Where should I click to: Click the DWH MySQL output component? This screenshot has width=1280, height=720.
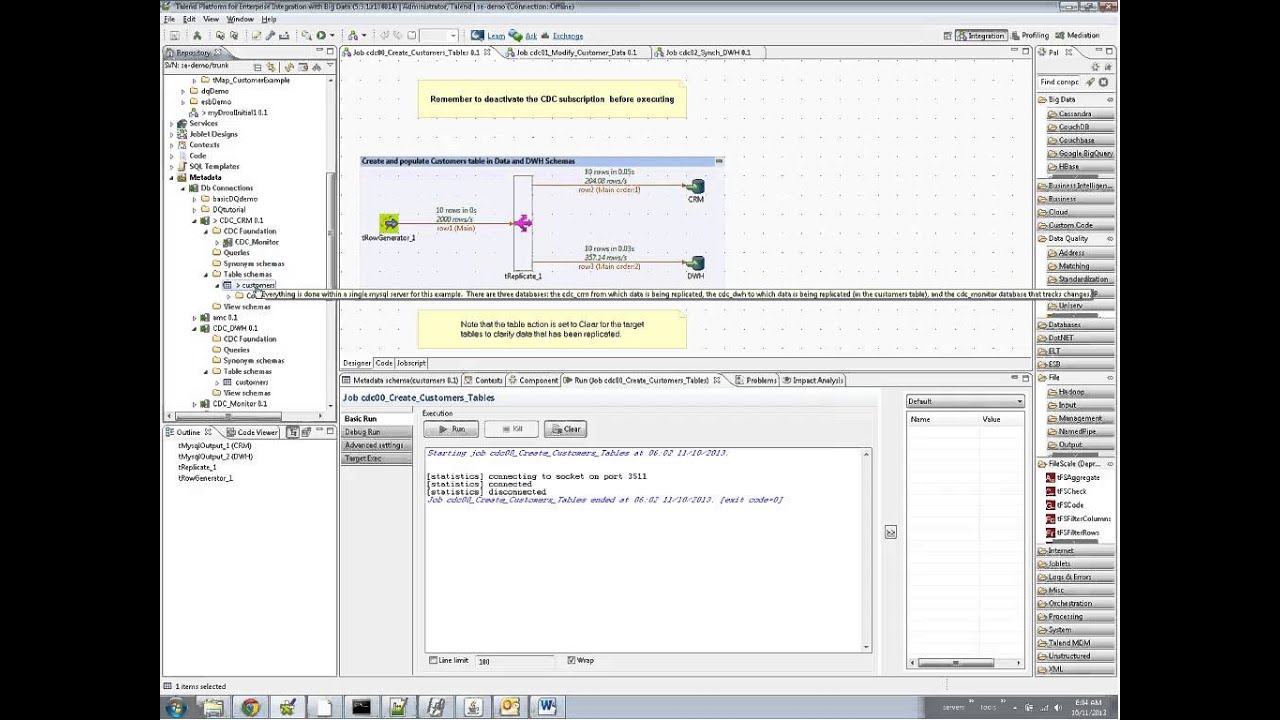tap(696, 264)
